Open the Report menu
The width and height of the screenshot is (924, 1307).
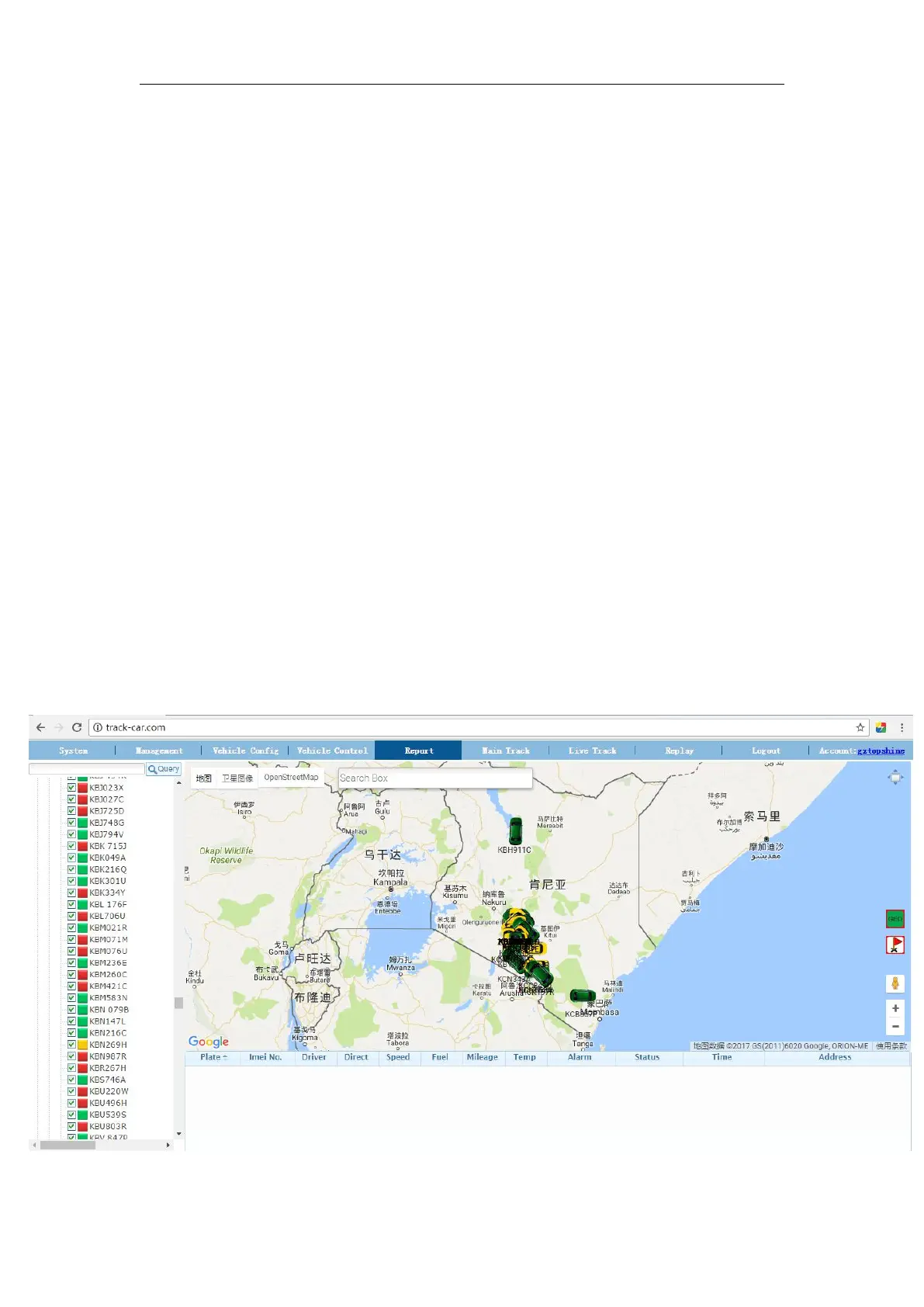tap(419, 751)
